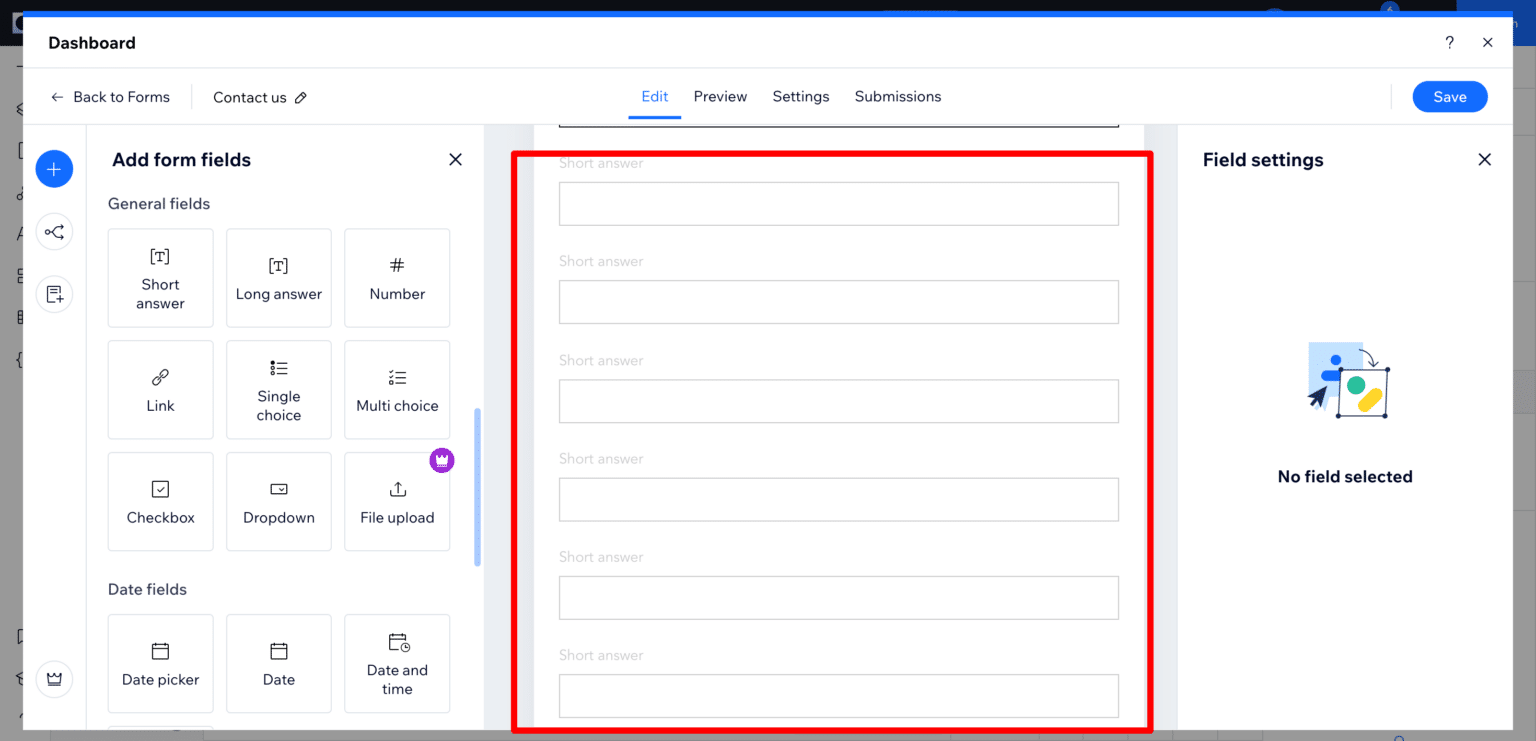
Task: Add a Short answer field
Action: (x=160, y=278)
